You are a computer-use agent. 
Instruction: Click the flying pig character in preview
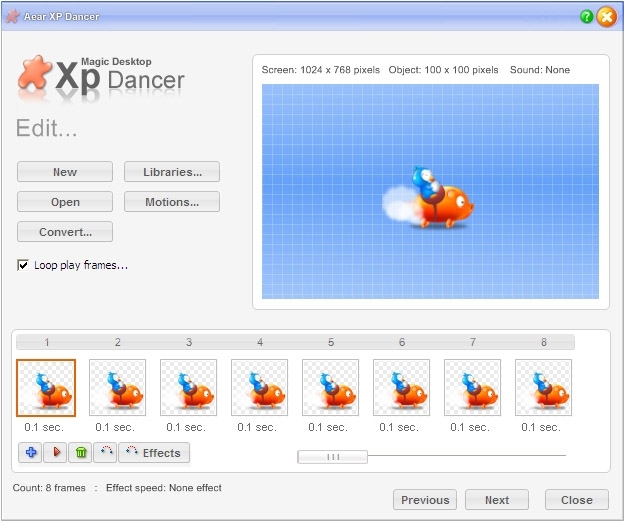tap(428, 197)
